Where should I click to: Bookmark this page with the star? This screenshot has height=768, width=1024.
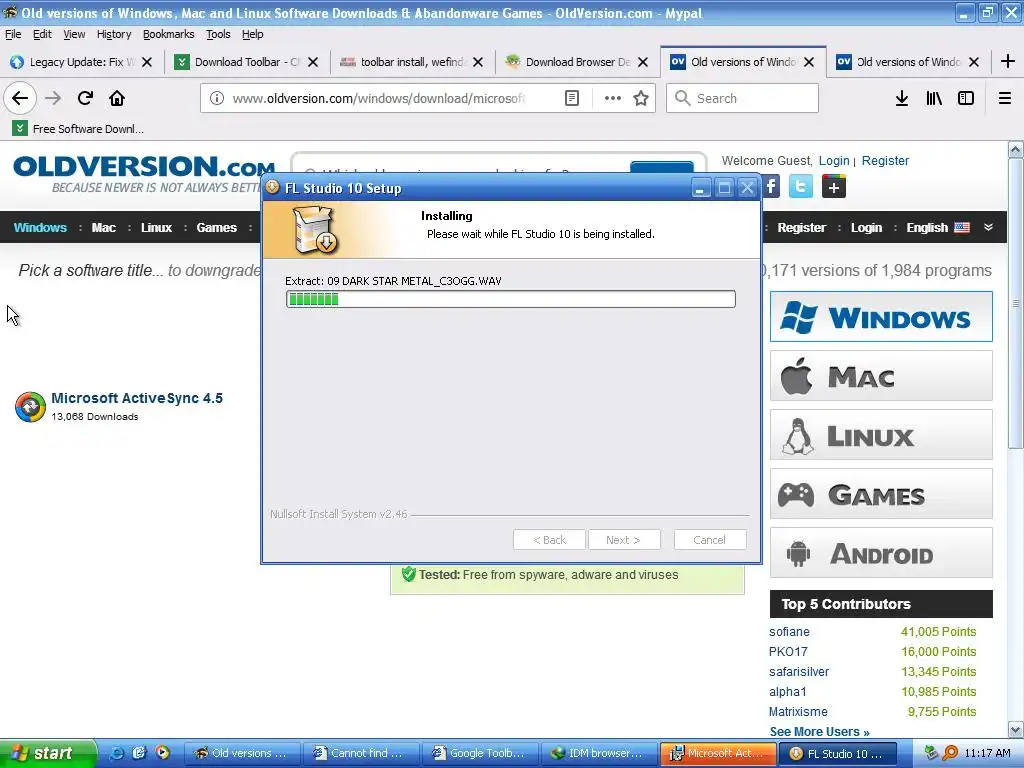[x=641, y=98]
